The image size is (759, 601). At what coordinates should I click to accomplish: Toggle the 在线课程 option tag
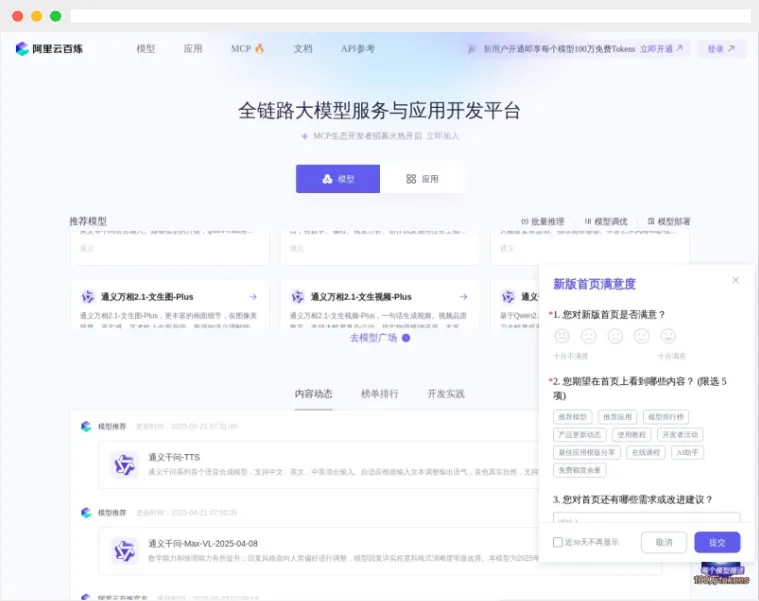[646, 452]
